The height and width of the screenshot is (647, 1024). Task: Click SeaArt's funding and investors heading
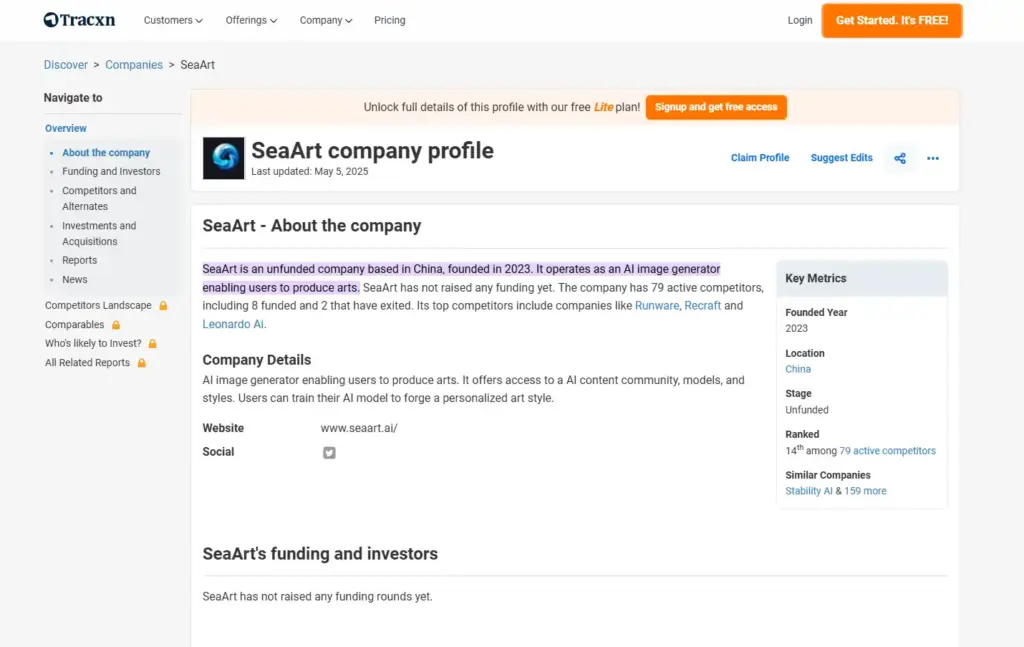point(320,554)
